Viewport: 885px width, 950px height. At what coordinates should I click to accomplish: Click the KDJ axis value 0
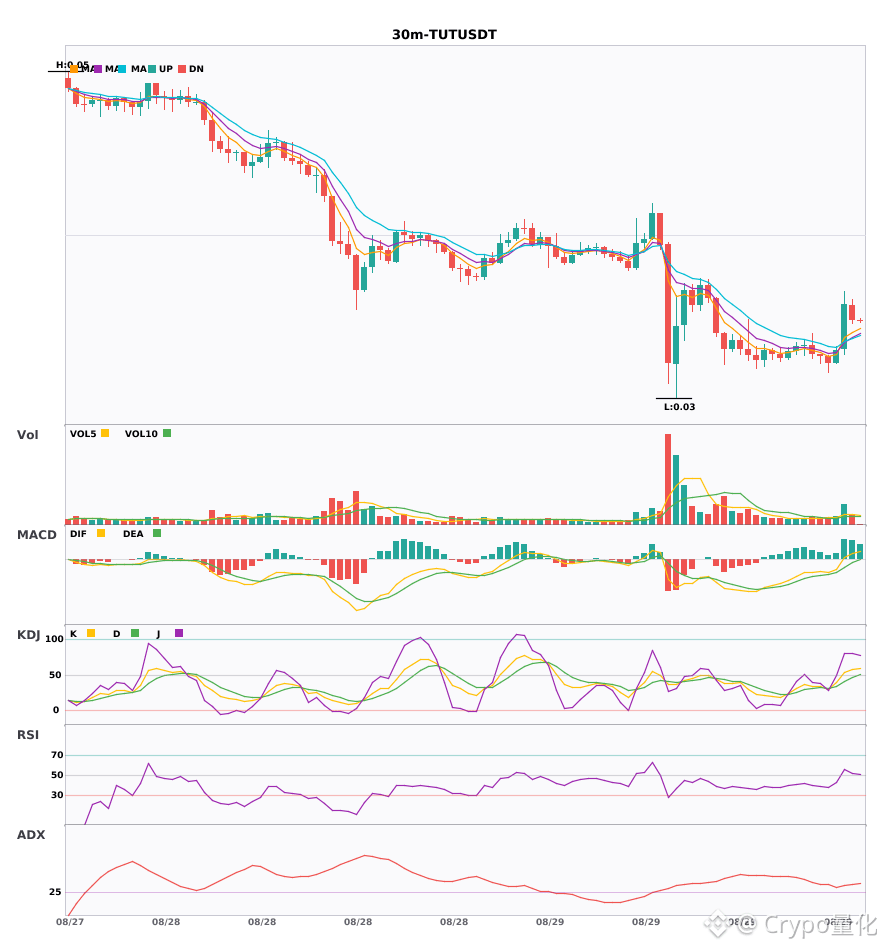click(x=56, y=710)
